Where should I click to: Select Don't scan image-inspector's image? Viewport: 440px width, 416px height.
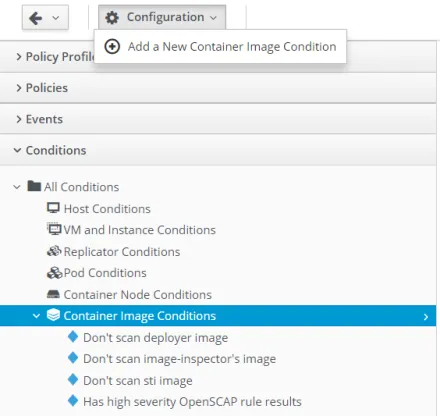(180, 359)
